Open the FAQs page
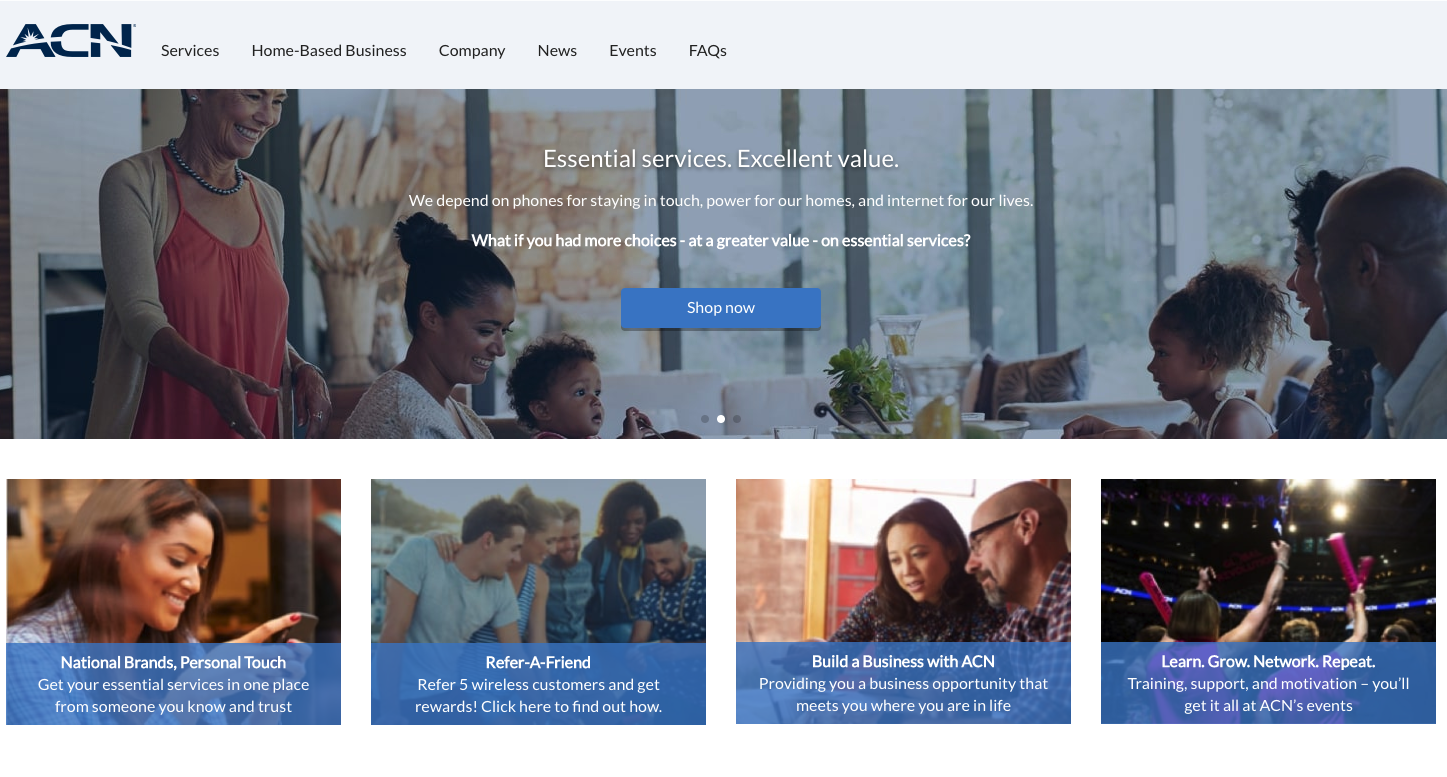The width and height of the screenshot is (1447, 777). click(x=708, y=50)
